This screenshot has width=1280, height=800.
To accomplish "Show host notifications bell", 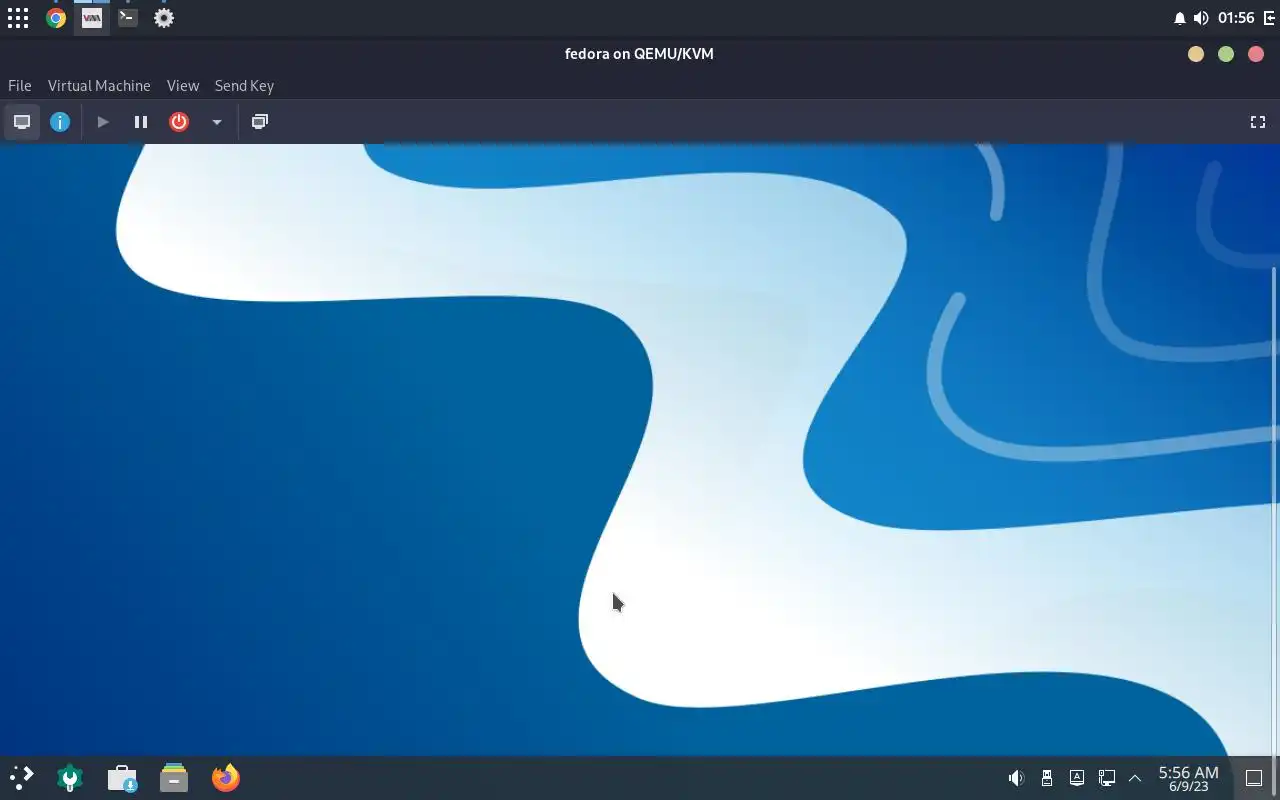I will click(1179, 18).
